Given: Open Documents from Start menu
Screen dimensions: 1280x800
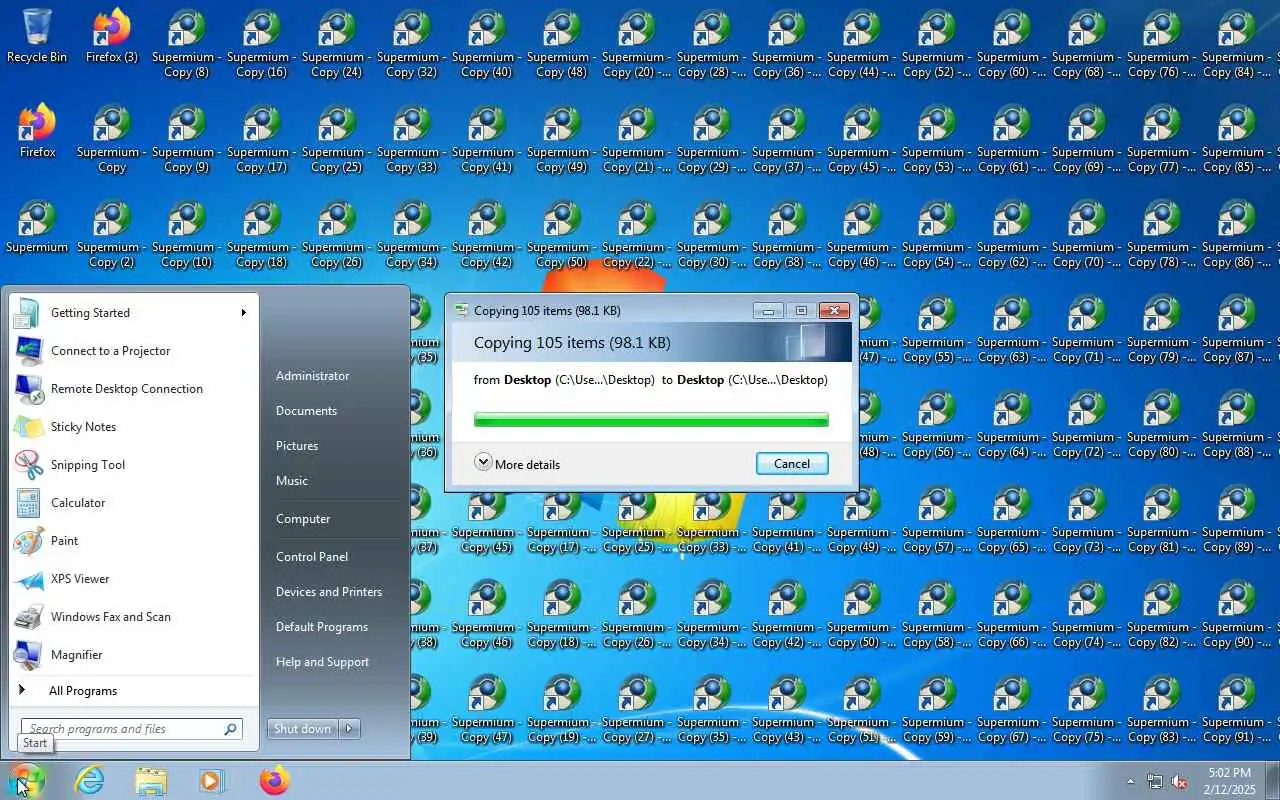Looking at the screenshot, I should pyautogui.click(x=306, y=410).
